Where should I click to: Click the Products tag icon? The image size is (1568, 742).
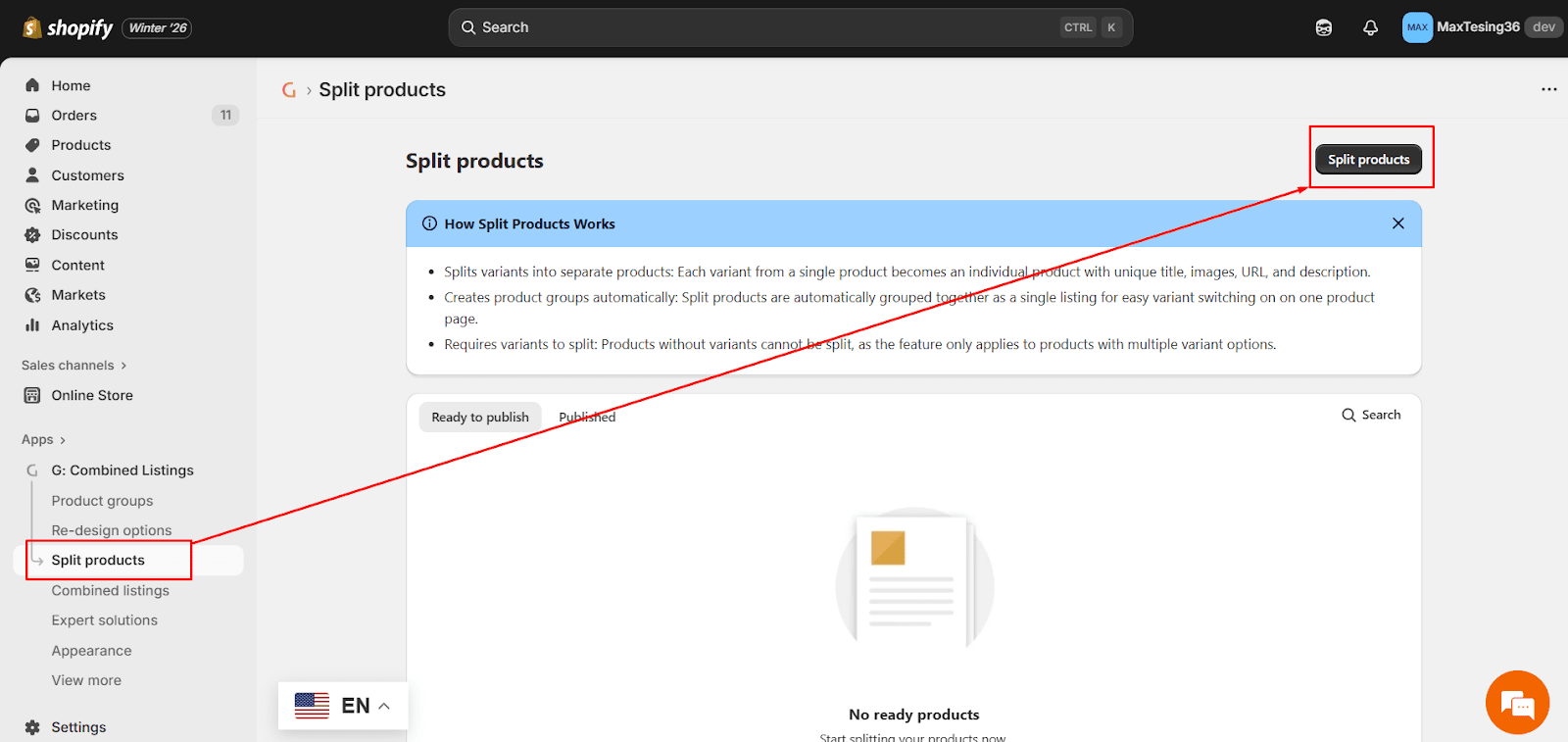[x=32, y=145]
